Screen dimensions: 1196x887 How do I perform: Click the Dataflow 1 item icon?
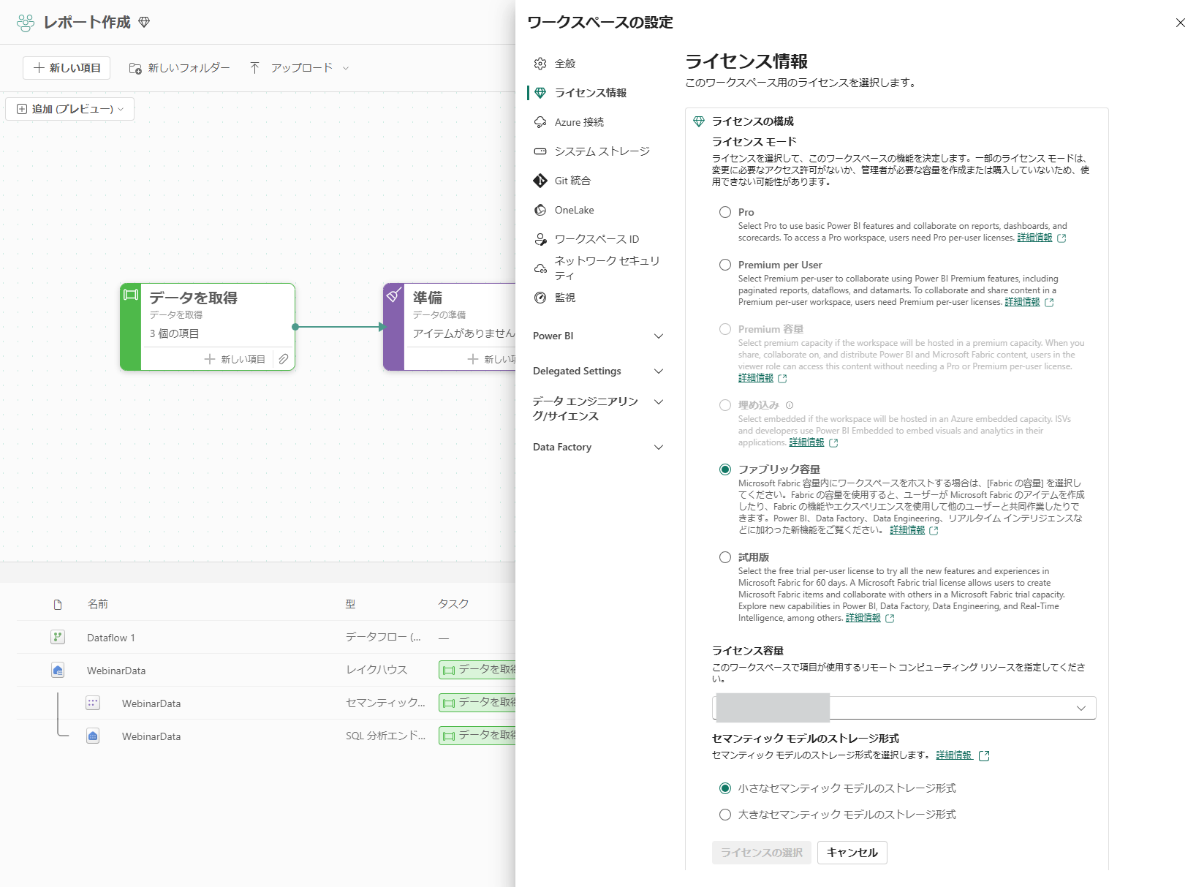coord(57,637)
